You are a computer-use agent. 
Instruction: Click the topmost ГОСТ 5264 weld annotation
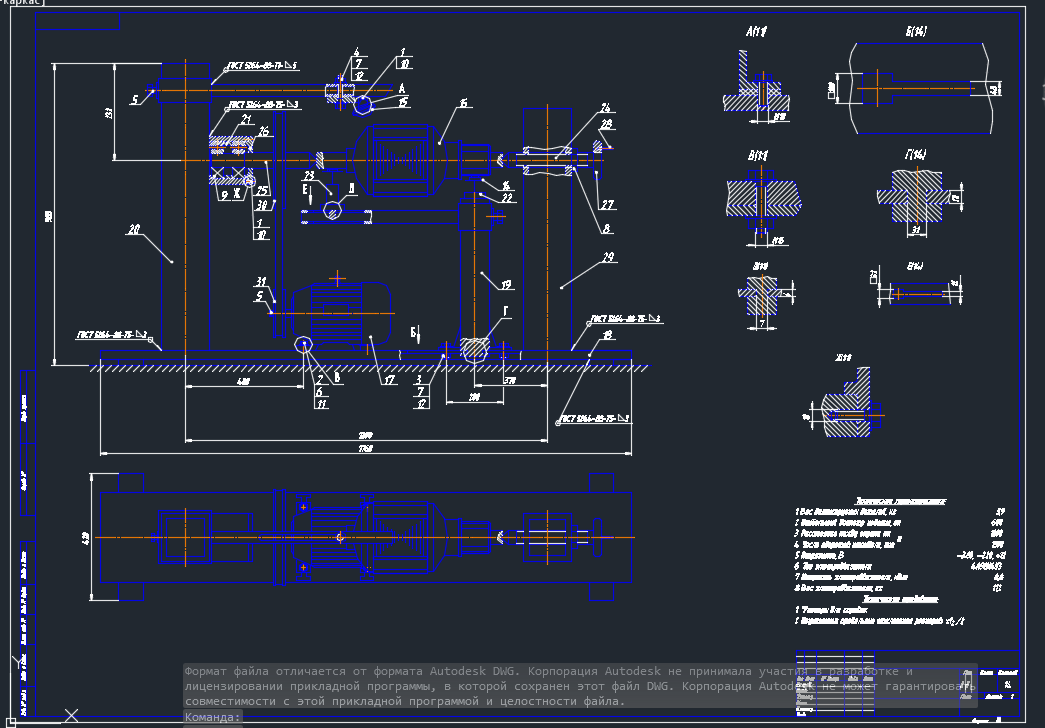[x=262, y=67]
